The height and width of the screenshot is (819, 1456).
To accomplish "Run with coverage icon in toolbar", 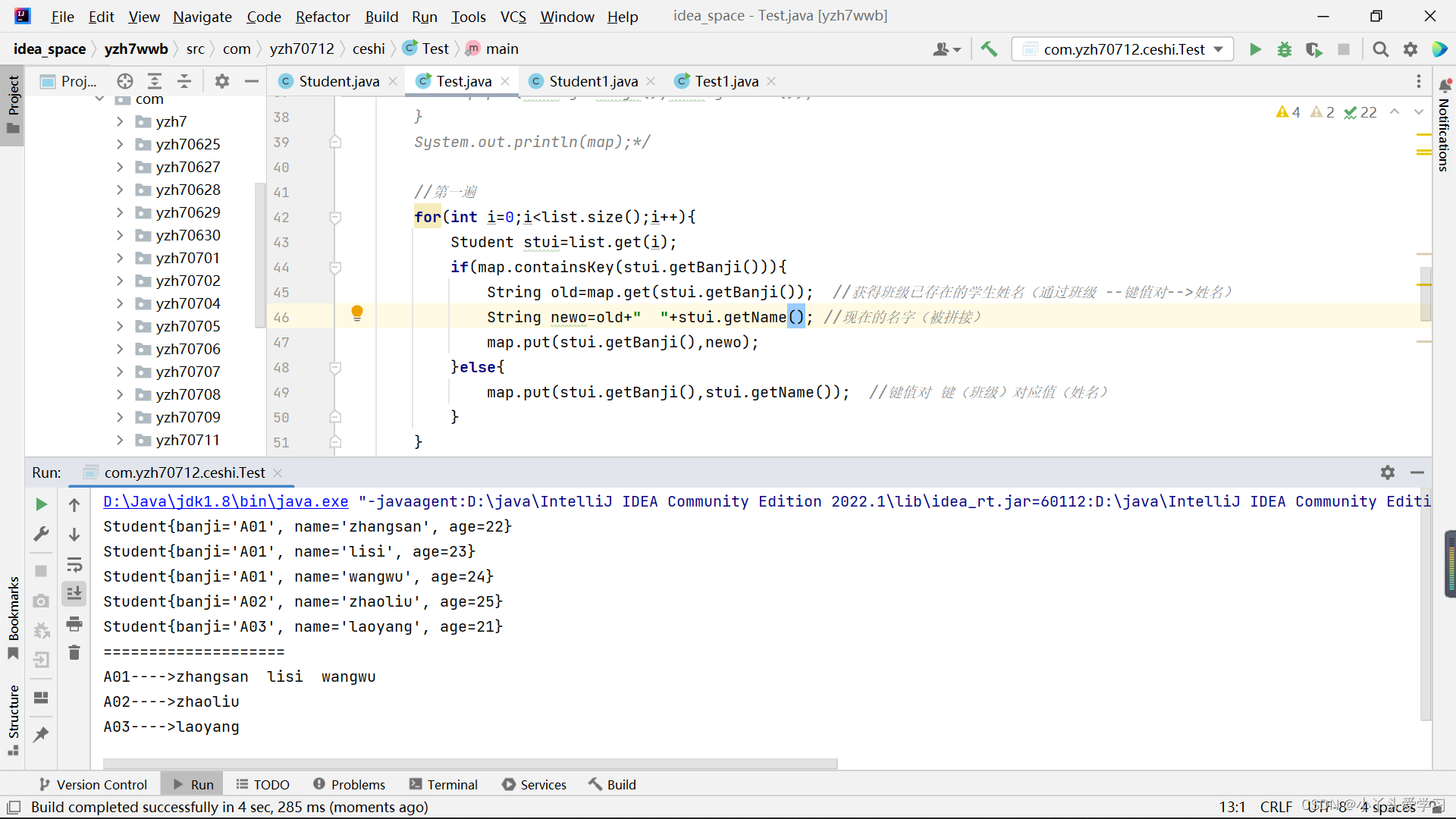I will click(1314, 49).
